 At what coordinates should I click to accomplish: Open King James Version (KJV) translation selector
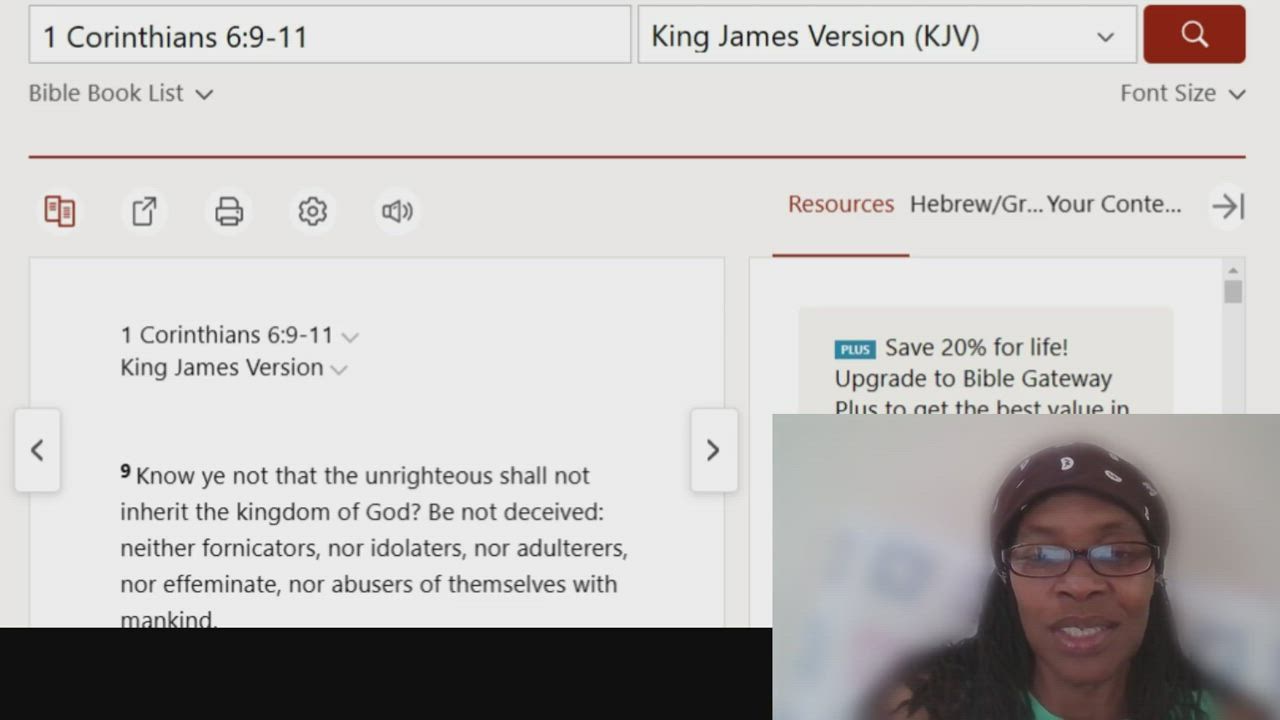tap(887, 35)
